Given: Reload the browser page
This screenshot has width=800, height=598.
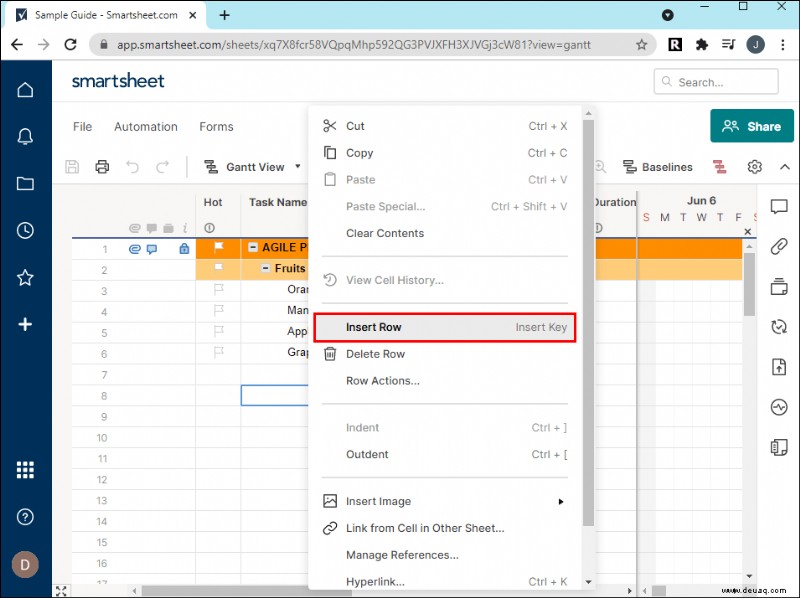Looking at the screenshot, I should (70, 44).
